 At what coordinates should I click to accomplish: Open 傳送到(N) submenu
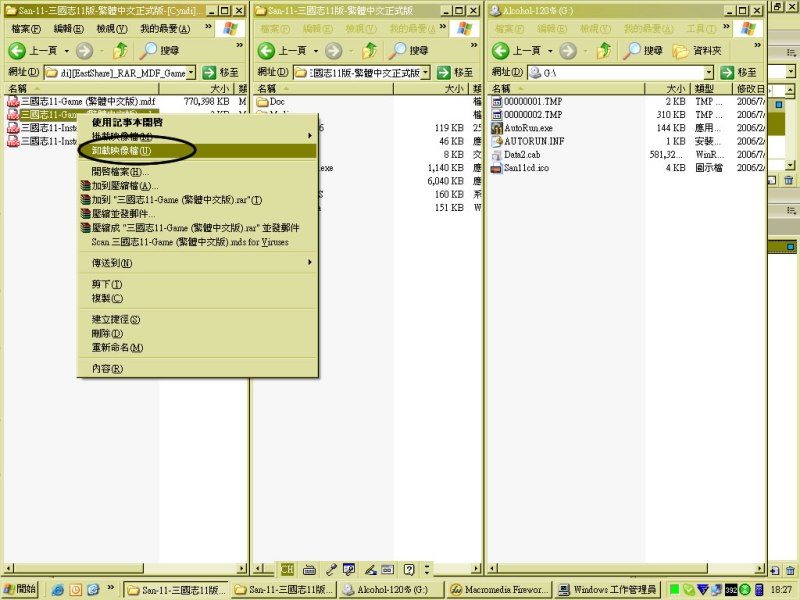pyautogui.click(x=197, y=263)
